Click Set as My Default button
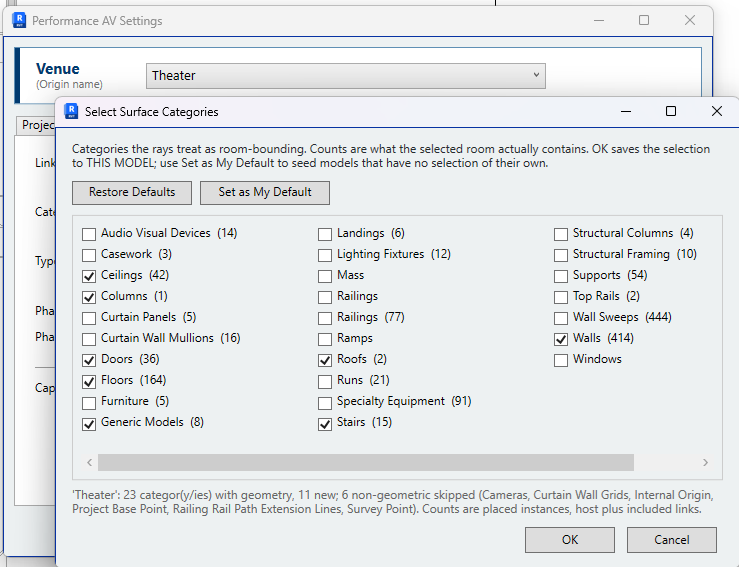 [265, 192]
